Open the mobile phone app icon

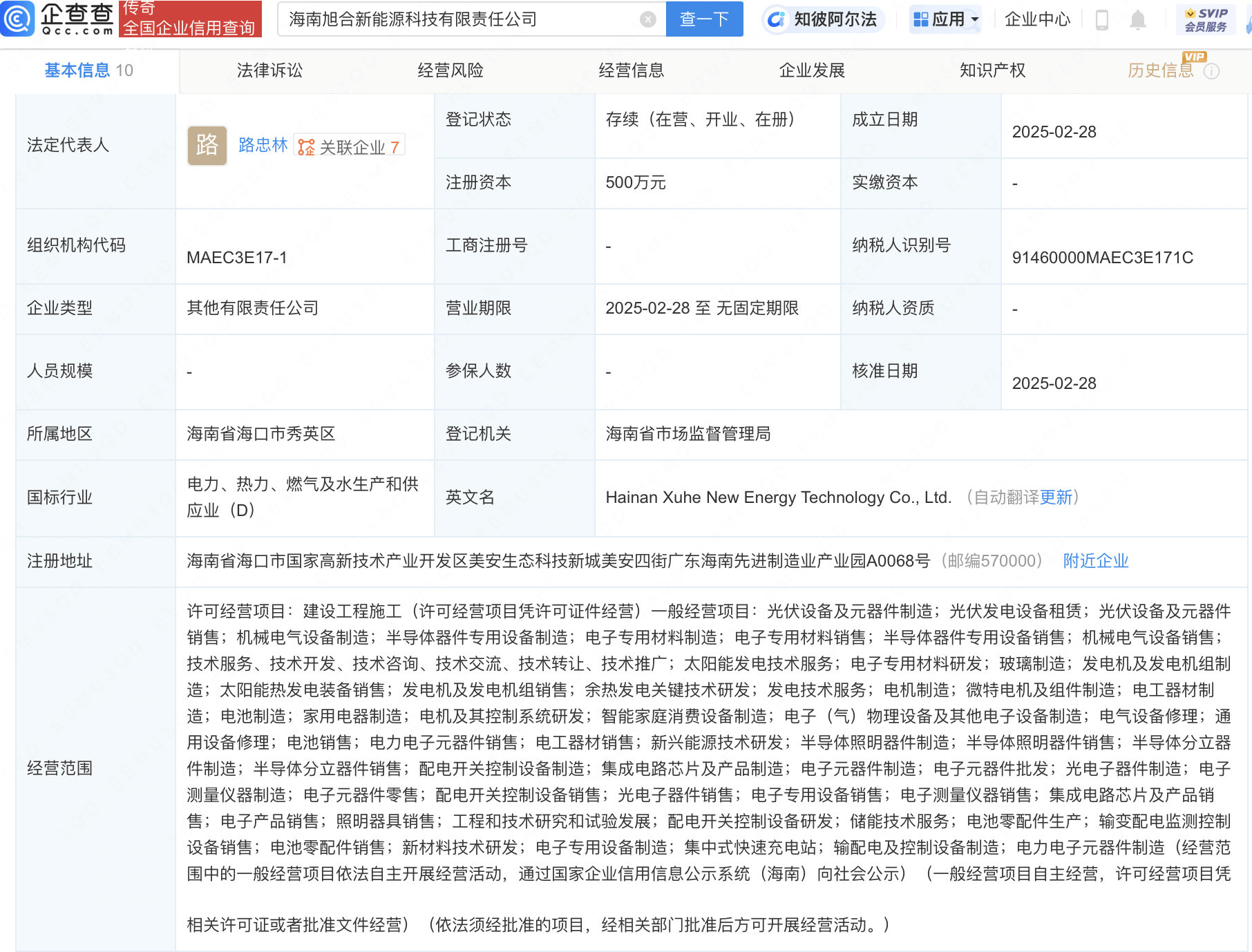click(1102, 20)
